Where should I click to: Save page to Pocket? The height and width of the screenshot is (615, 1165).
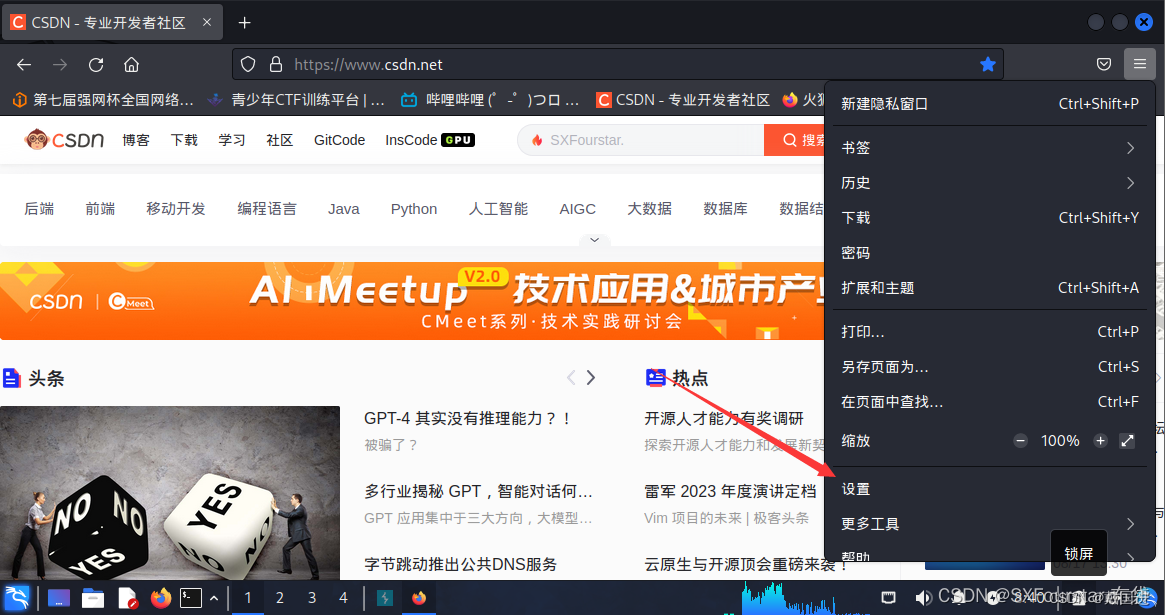coord(1104,65)
